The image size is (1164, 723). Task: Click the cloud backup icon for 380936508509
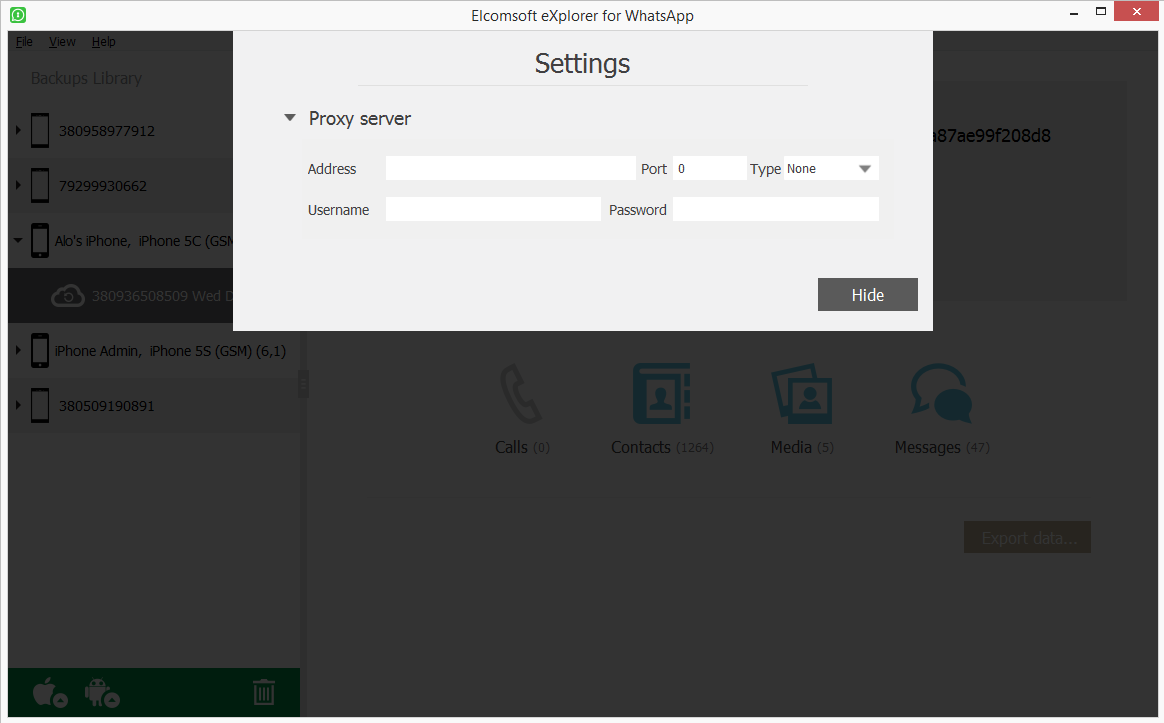68,295
